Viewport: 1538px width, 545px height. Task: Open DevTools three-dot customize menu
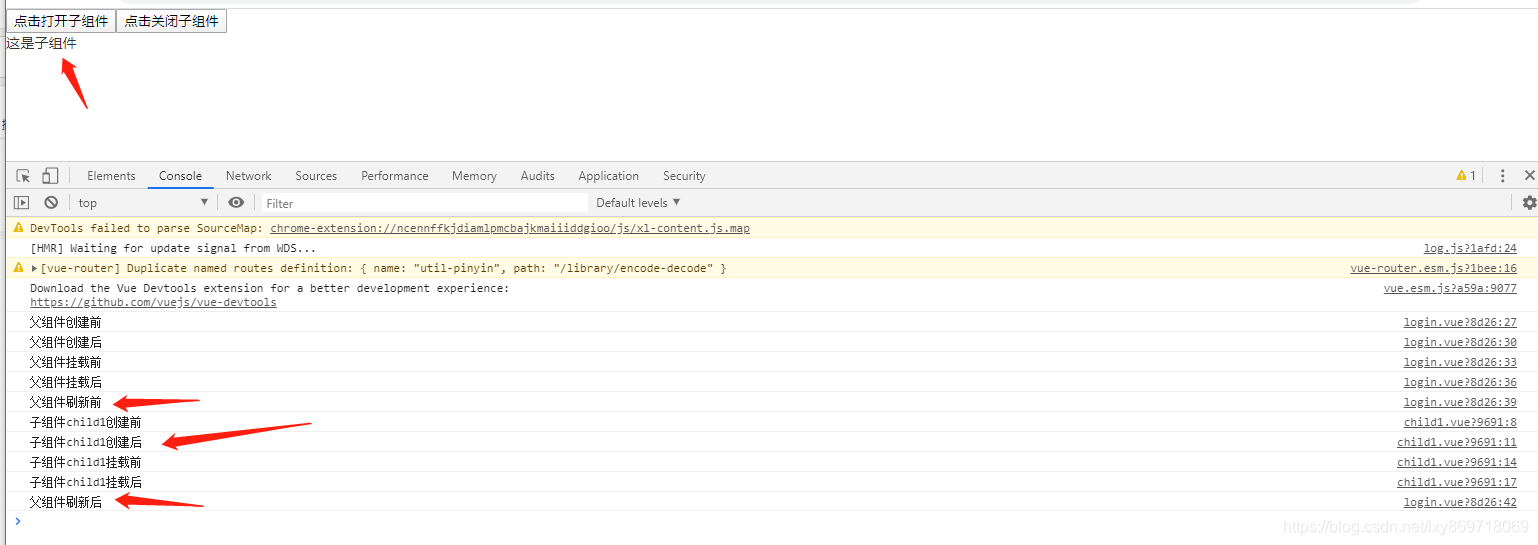pyautogui.click(x=1502, y=176)
